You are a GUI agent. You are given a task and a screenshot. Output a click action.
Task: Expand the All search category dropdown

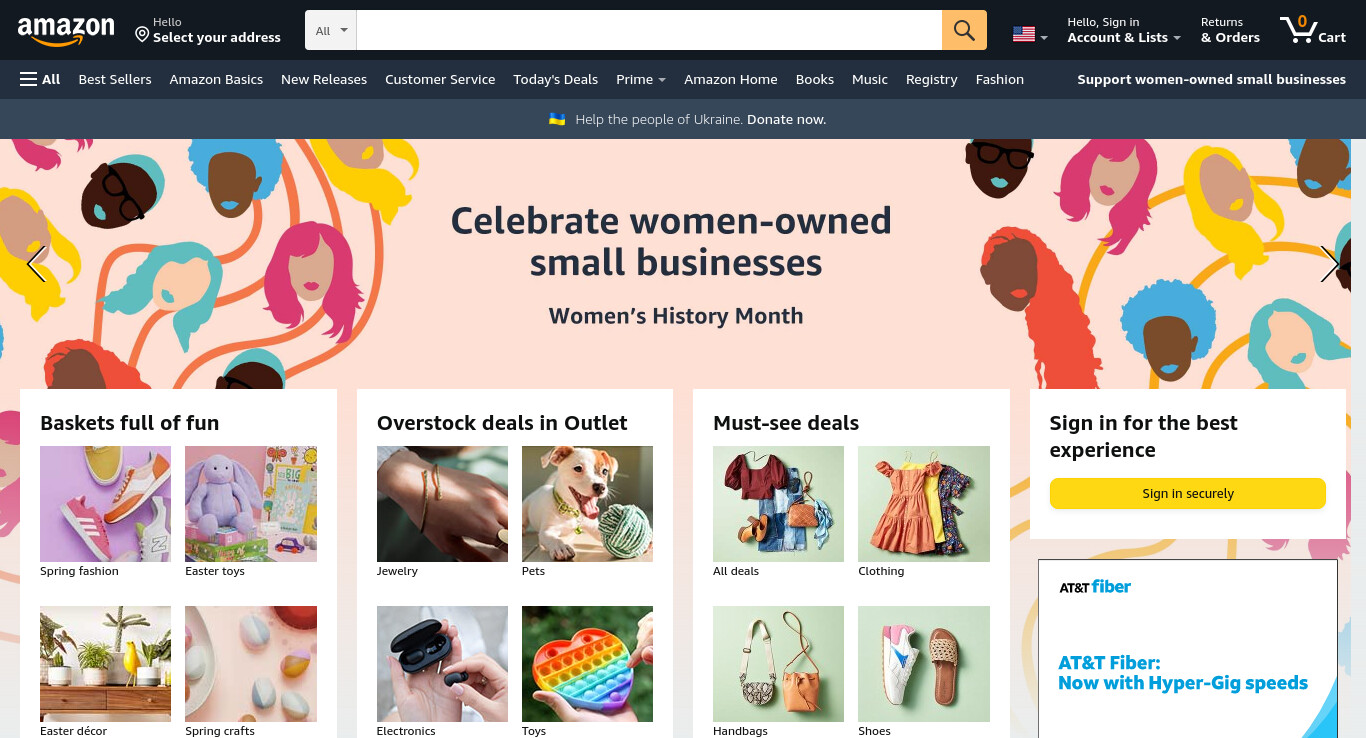point(331,30)
